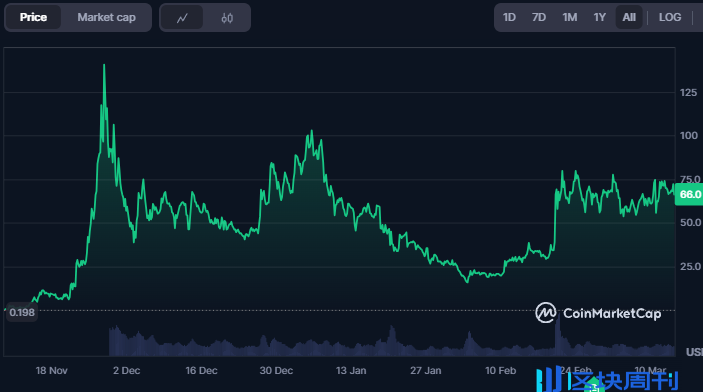Toggle the LOG scale option
The image size is (703, 392).
point(670,17)
